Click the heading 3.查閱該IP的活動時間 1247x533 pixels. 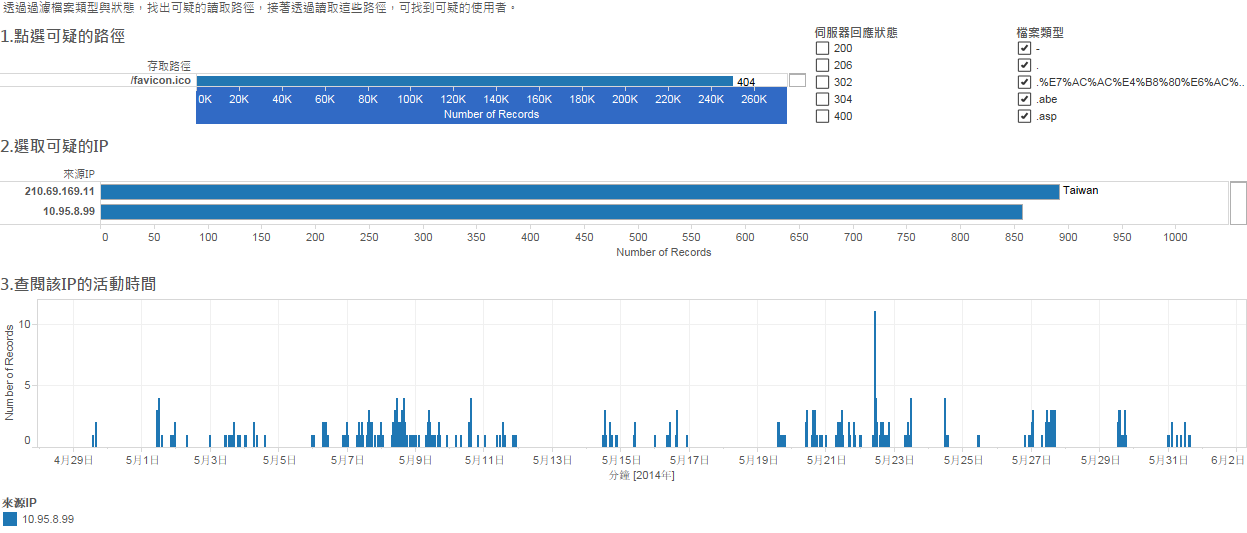[x=78, y=284]
